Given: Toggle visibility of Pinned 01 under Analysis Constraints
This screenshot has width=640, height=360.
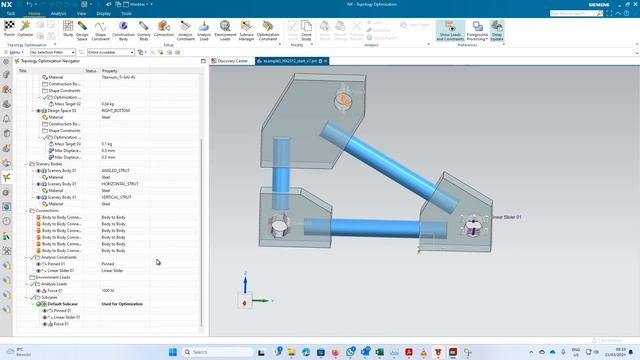Looking at the screenshot, I should point(38,264).
